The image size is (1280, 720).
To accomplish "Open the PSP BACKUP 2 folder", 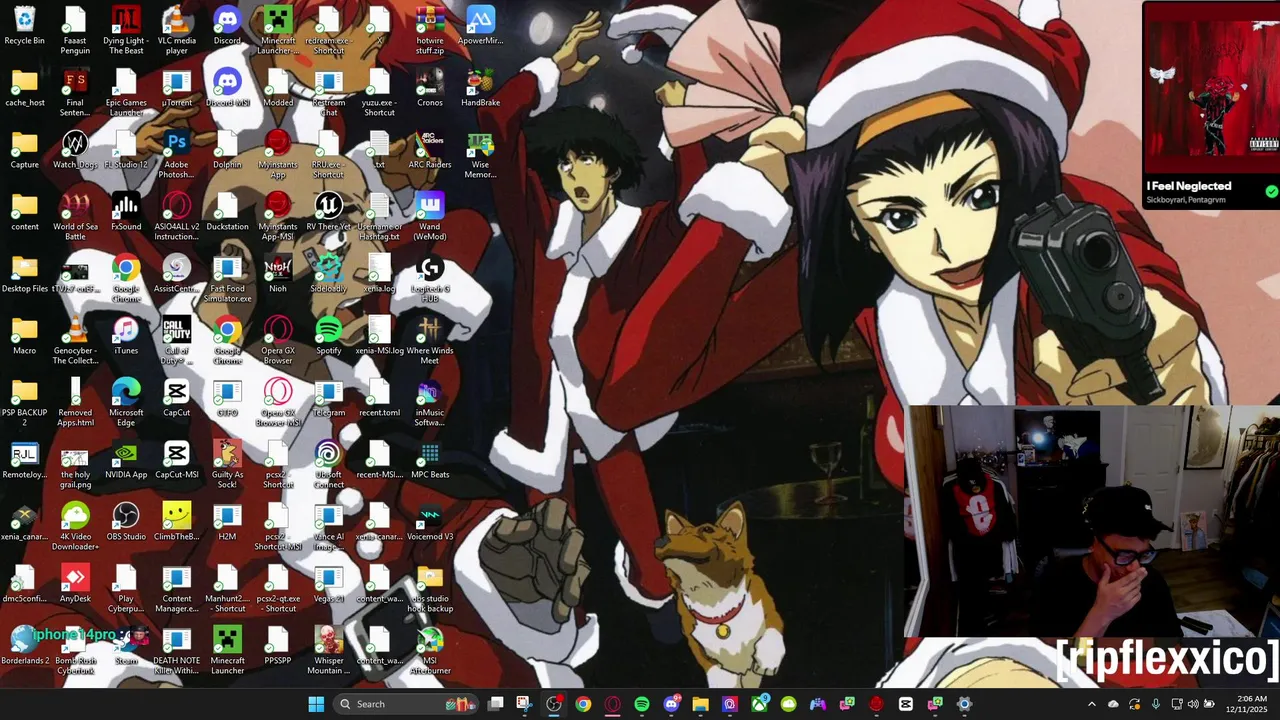I will pos(24,398).
